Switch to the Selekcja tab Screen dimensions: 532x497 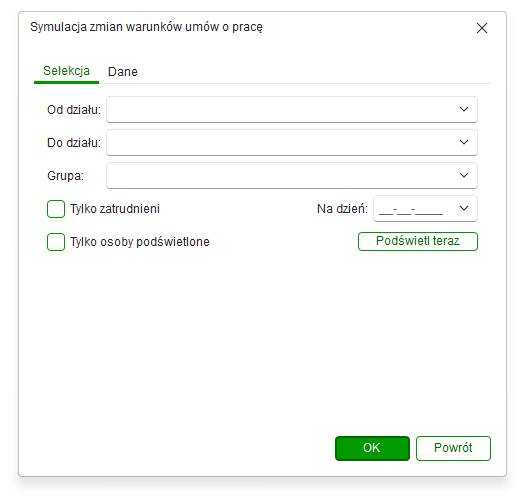click(66, 71)
